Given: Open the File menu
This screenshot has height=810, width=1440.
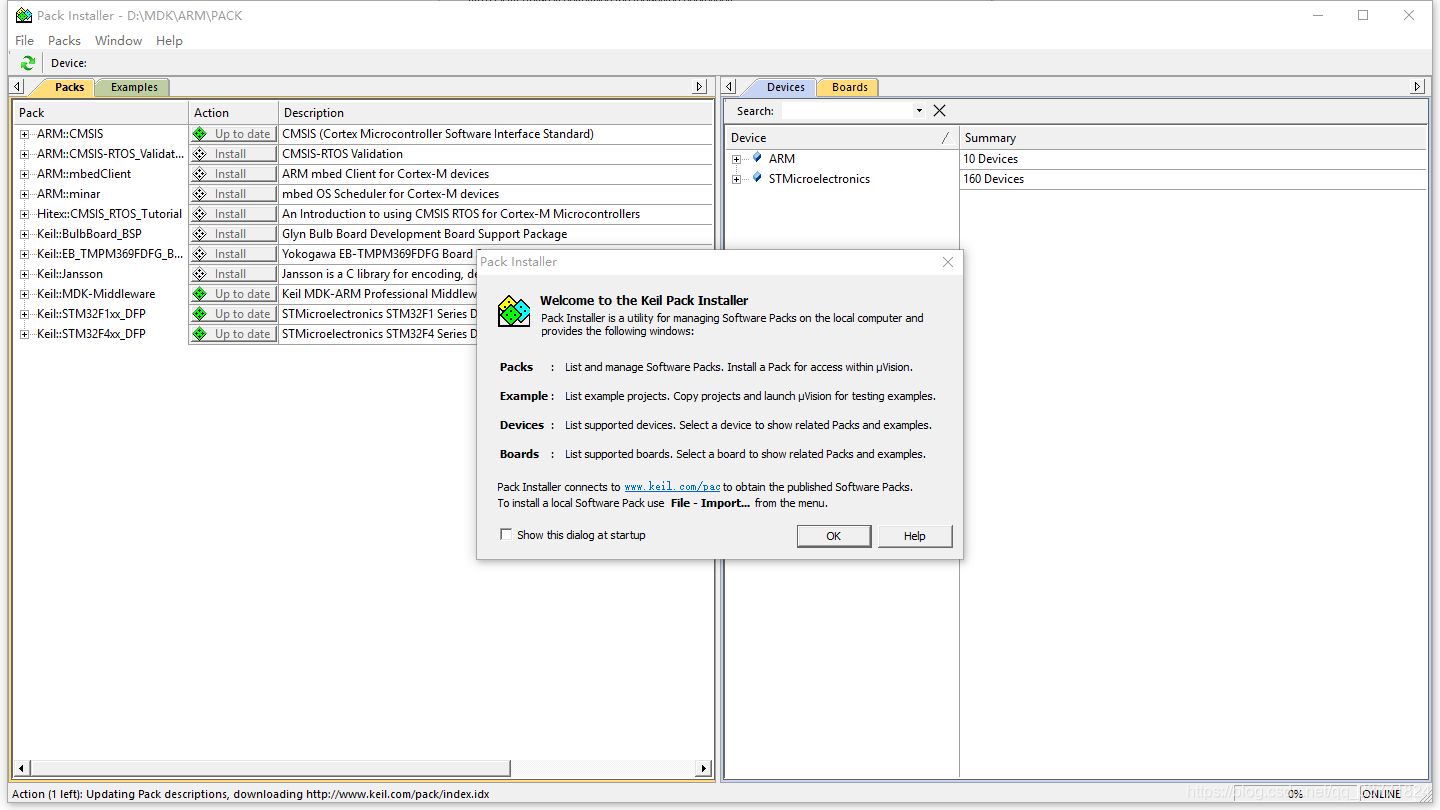Looking at the screenshot, I should coord(25,41).
